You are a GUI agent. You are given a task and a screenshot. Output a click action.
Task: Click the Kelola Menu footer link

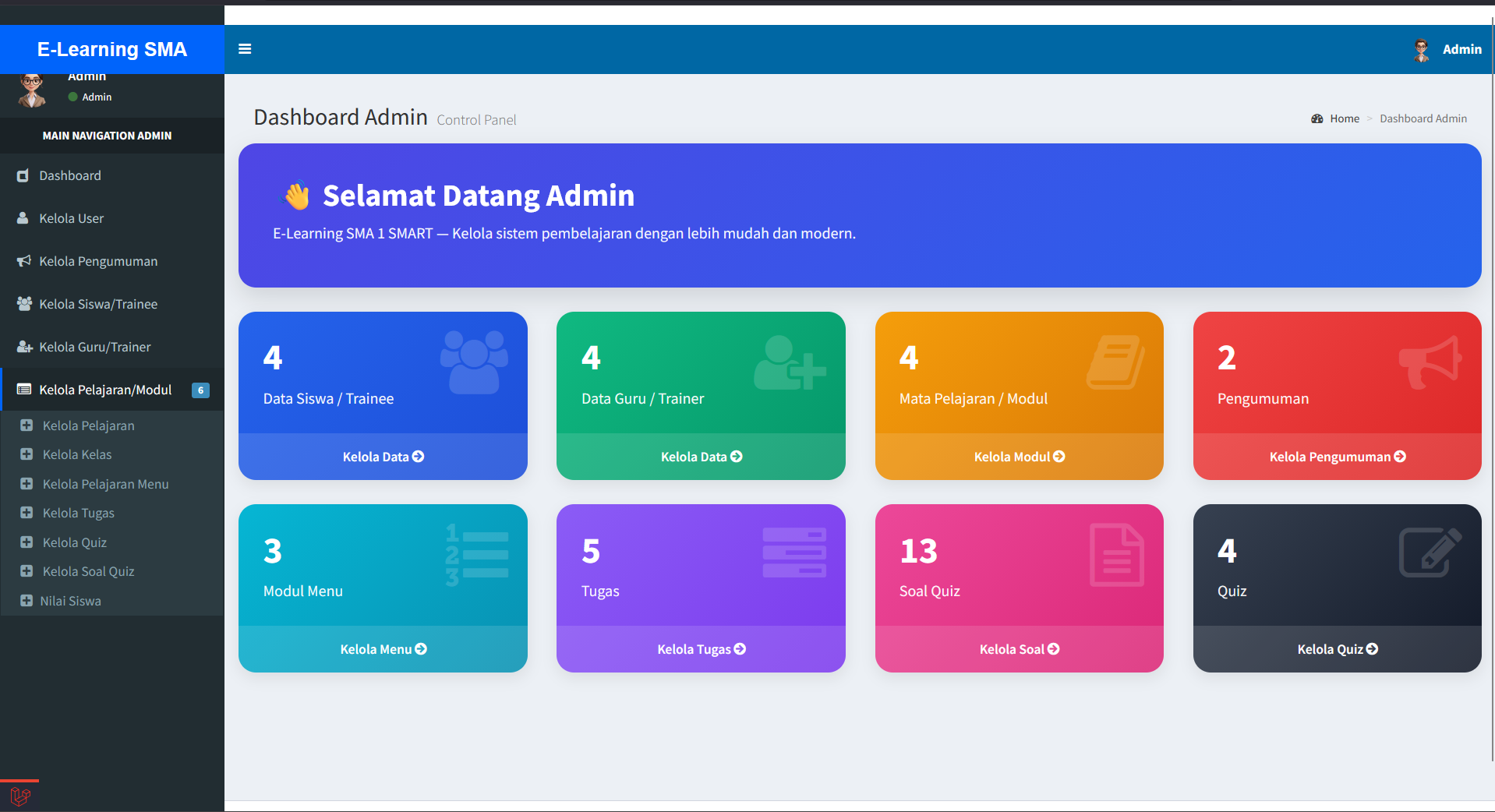383,649
